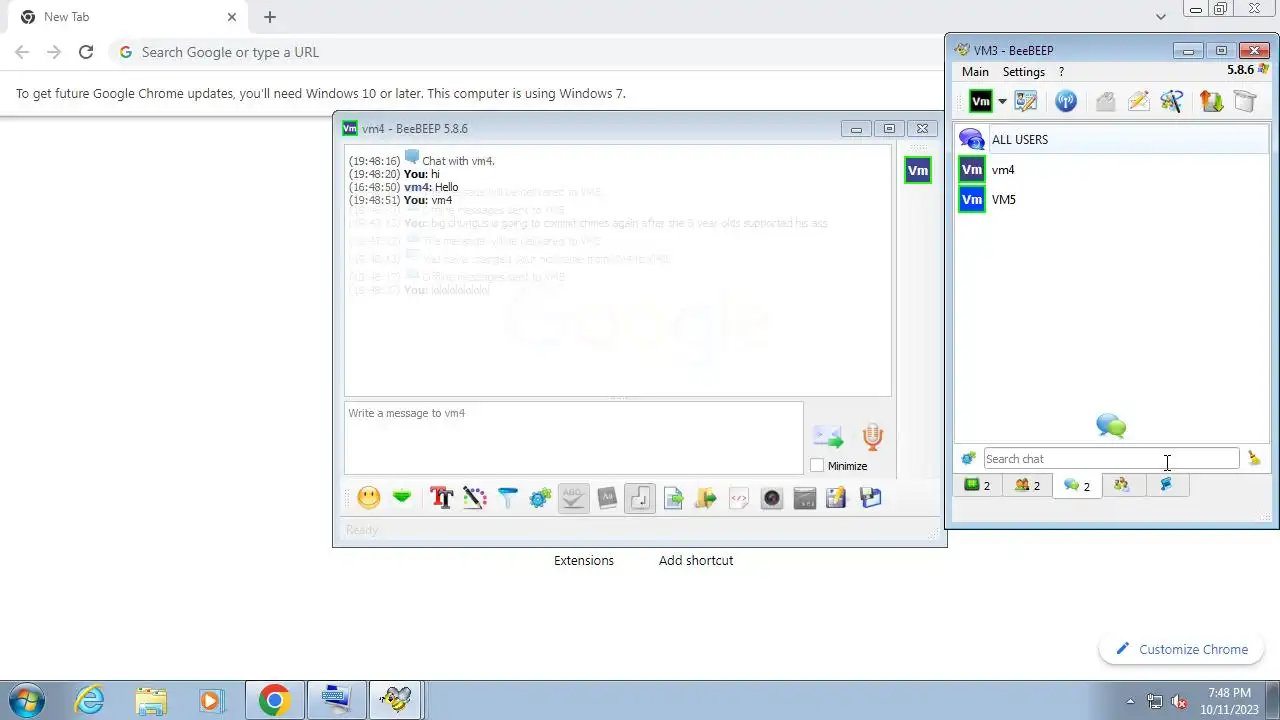The image size is (1280, 720).
Task: Open the Settings menu in BeeBEEP
Action: tap(1024, 72)
